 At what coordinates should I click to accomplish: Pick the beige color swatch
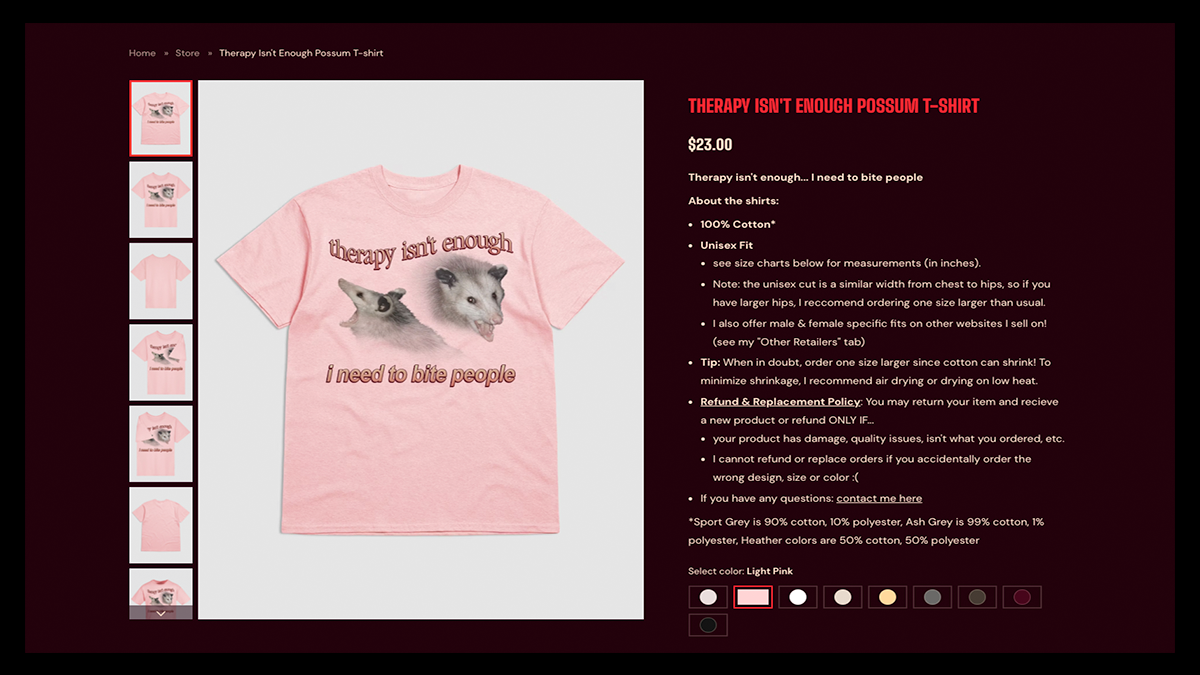click(x=843, y=597)
